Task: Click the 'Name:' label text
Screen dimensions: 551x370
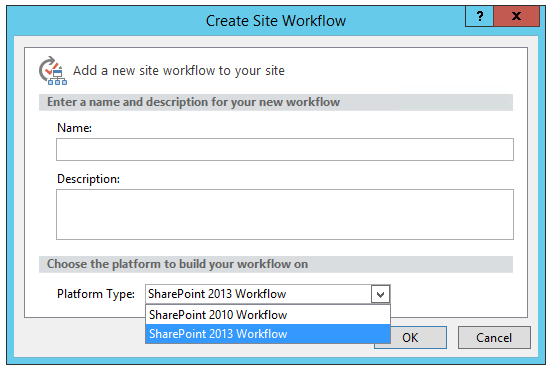Action: [74, 128]
